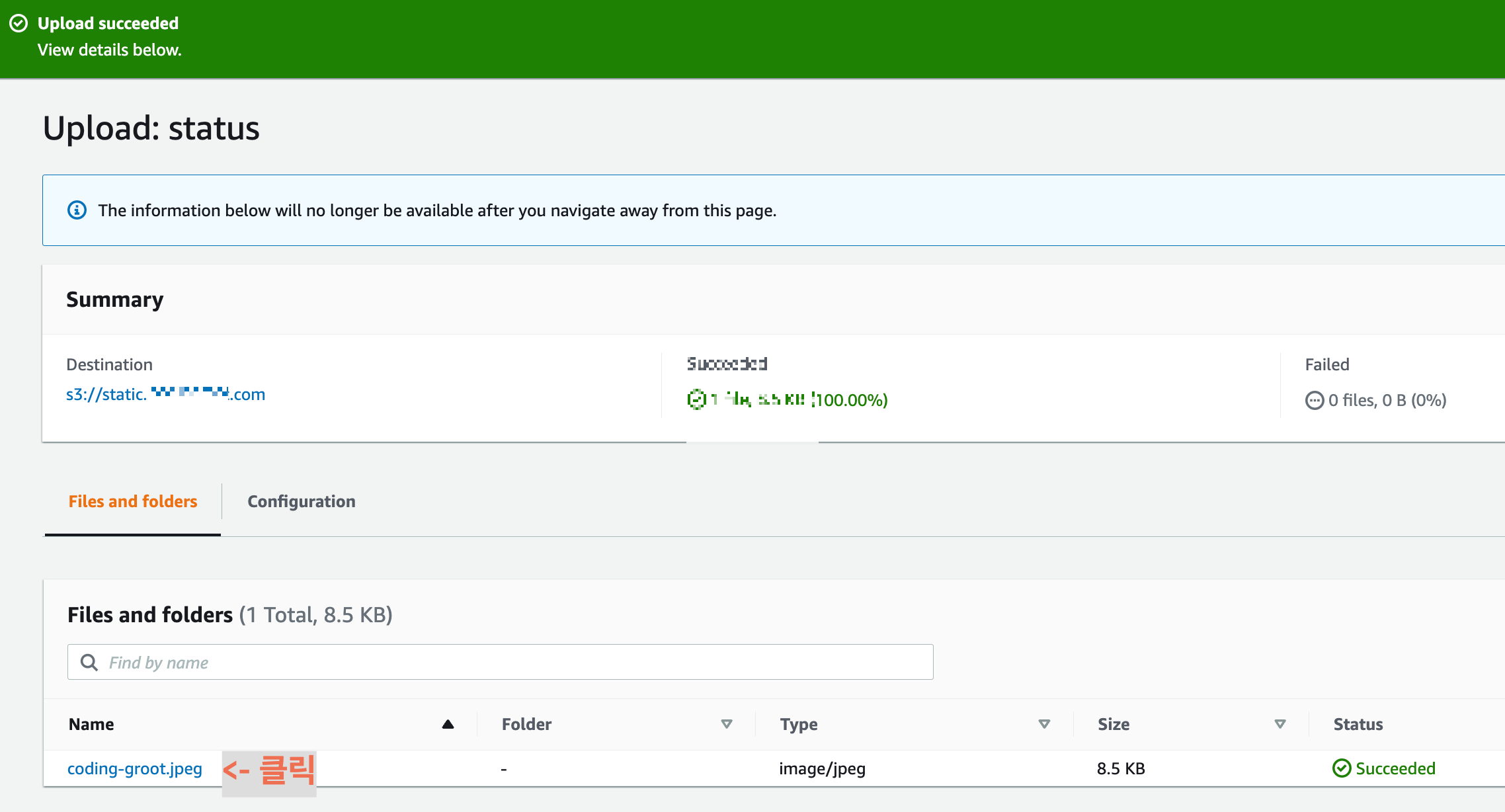This screenshot has height=812, width=1505.
Task: Click the green Succeeded status icon in row
Action: 1341,768
